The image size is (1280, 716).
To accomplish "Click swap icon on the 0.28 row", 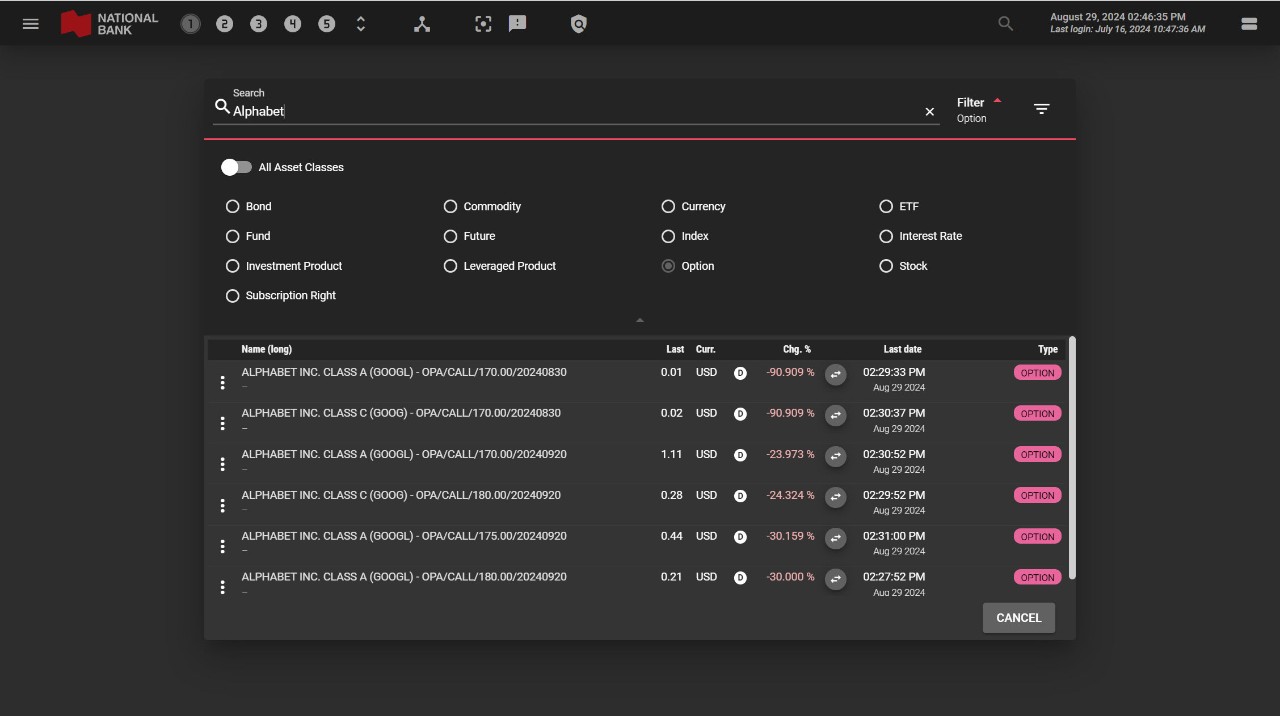I will click(x=835, y=497).
